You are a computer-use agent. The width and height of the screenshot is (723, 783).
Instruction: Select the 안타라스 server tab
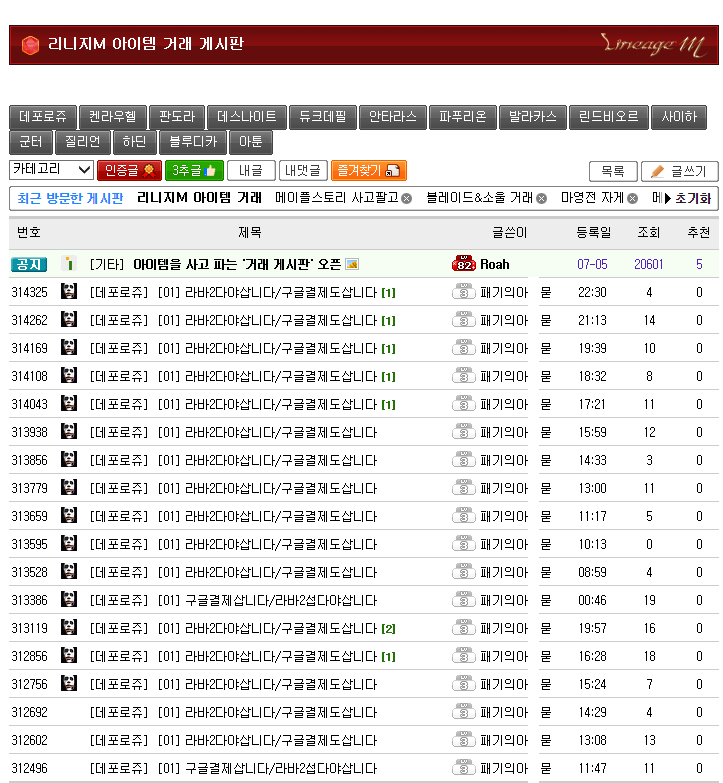point(392,117)
